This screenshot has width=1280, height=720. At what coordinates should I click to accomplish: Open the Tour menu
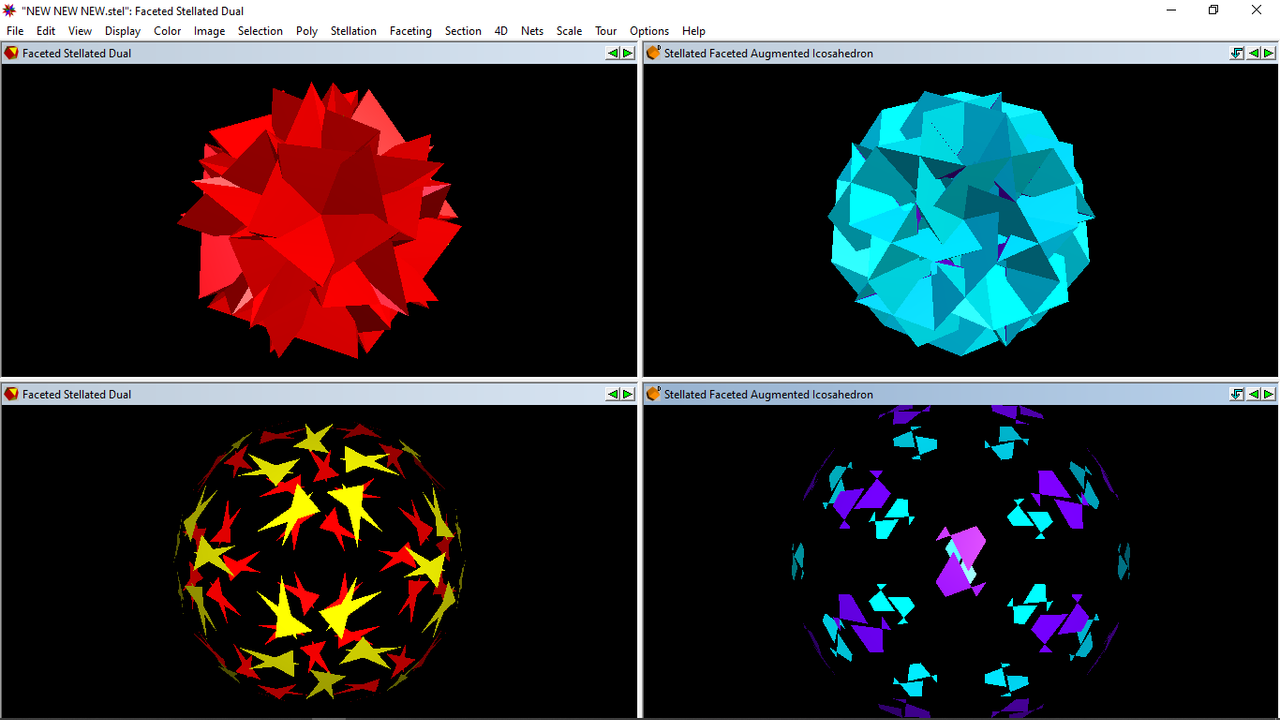pyautogui.click(x=606, y=31)
